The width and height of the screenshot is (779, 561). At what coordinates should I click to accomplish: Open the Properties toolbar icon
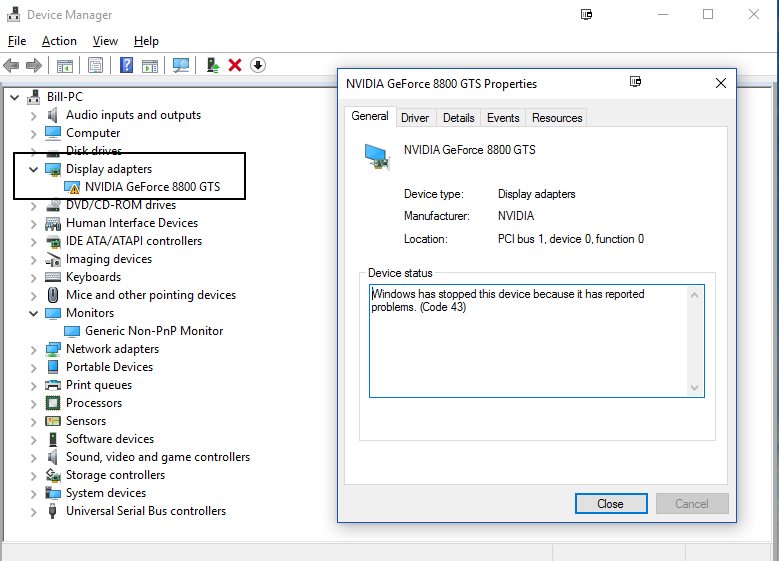(x=95, y=65)
